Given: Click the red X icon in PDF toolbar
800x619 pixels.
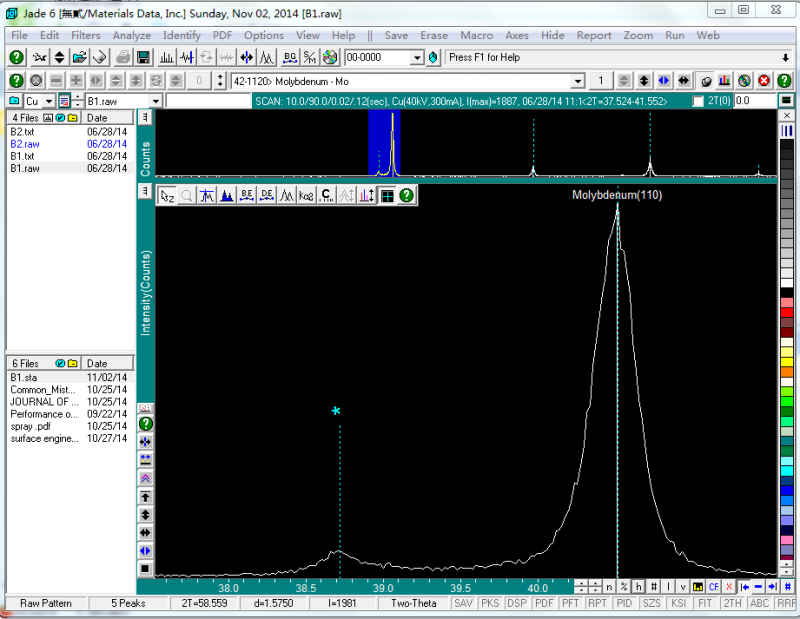Looking at the screenshot, I should (x=764, y=80).
